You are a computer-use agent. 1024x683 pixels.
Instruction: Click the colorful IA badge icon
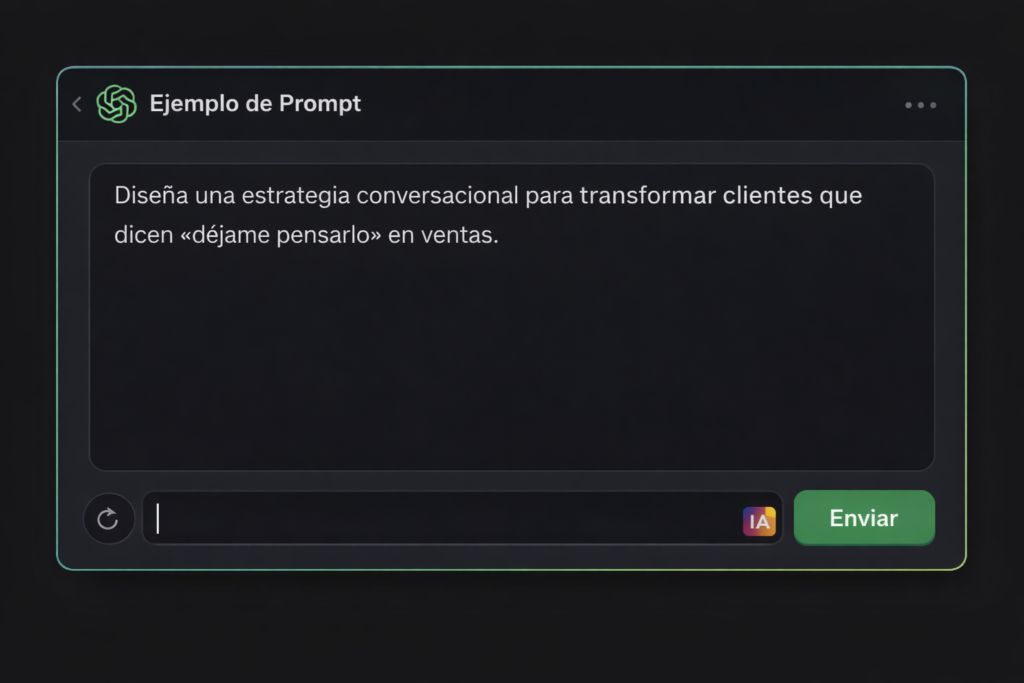pyautogui.click(x=759, y=521)
